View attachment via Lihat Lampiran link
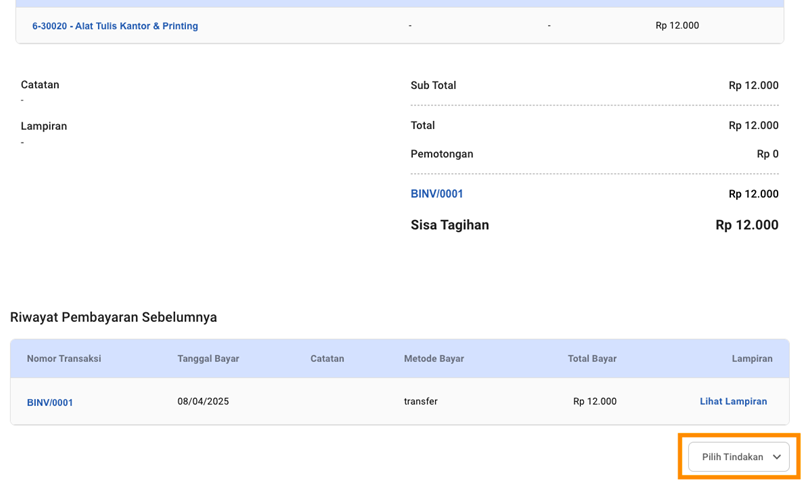The width and height of the screenshot is (806, 488). [733, 401]
